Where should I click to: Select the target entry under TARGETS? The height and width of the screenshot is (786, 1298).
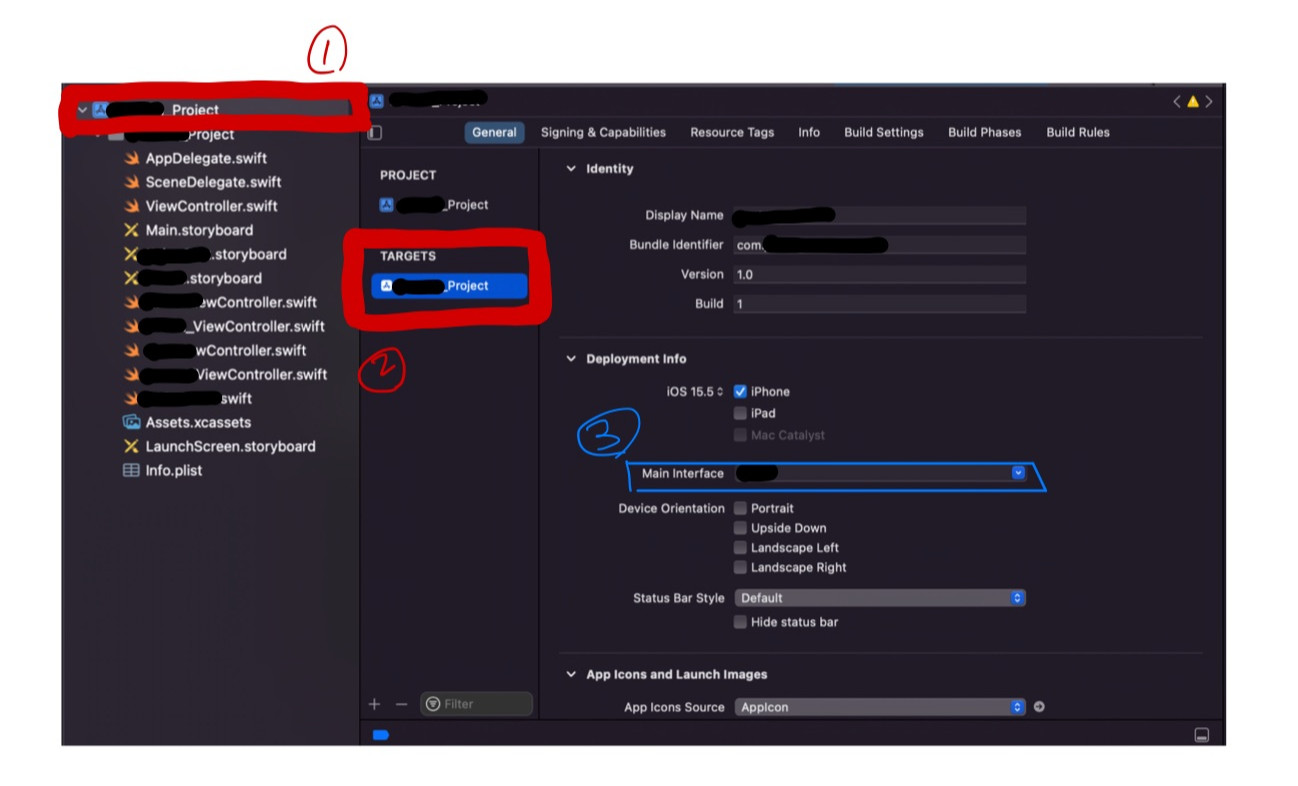pos(448,286)
